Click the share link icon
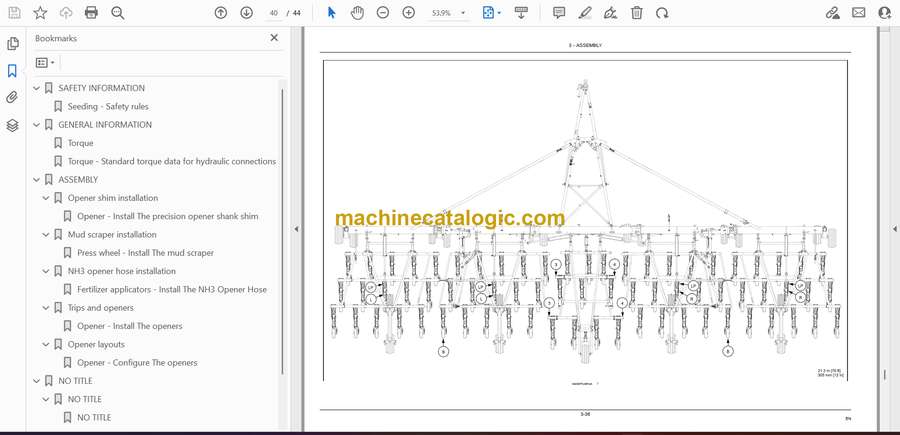Screen dimensions: 900x435 [x=832, y=13]
